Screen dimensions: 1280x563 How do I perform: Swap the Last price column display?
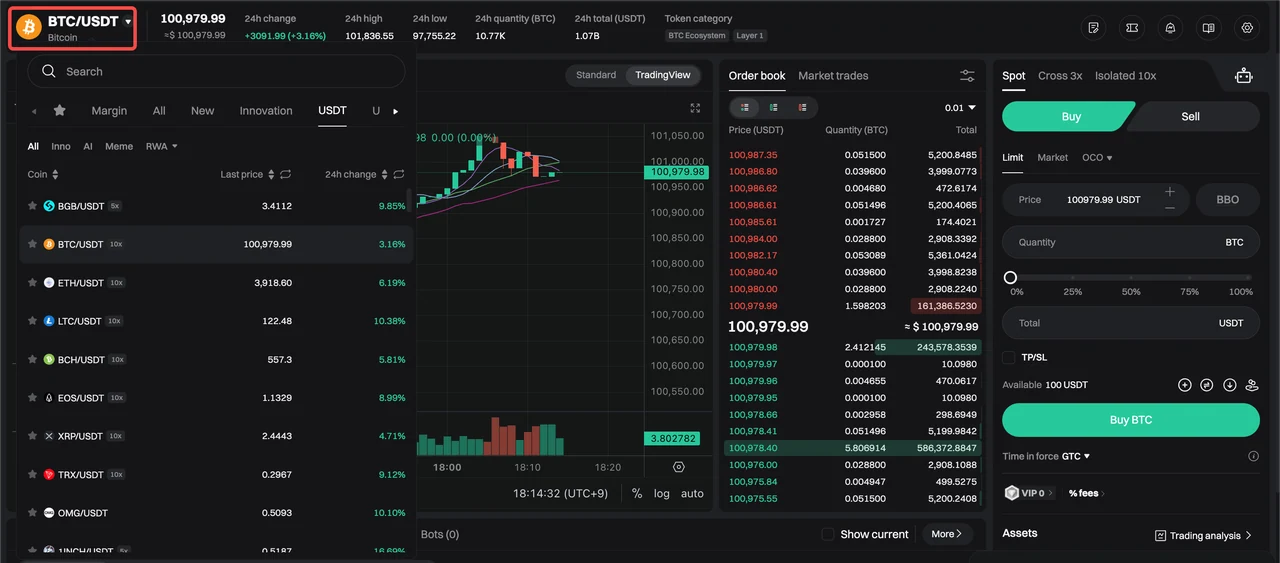[285, 174]
